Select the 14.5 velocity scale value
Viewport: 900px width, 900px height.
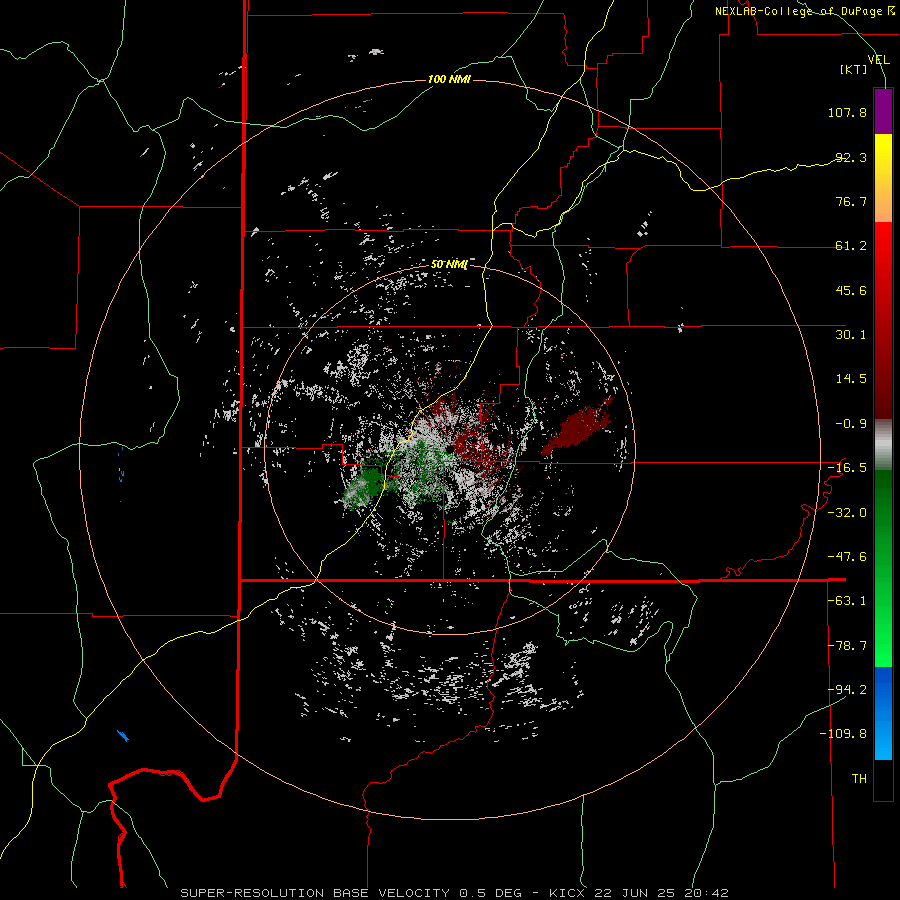(x=851, y=379)
